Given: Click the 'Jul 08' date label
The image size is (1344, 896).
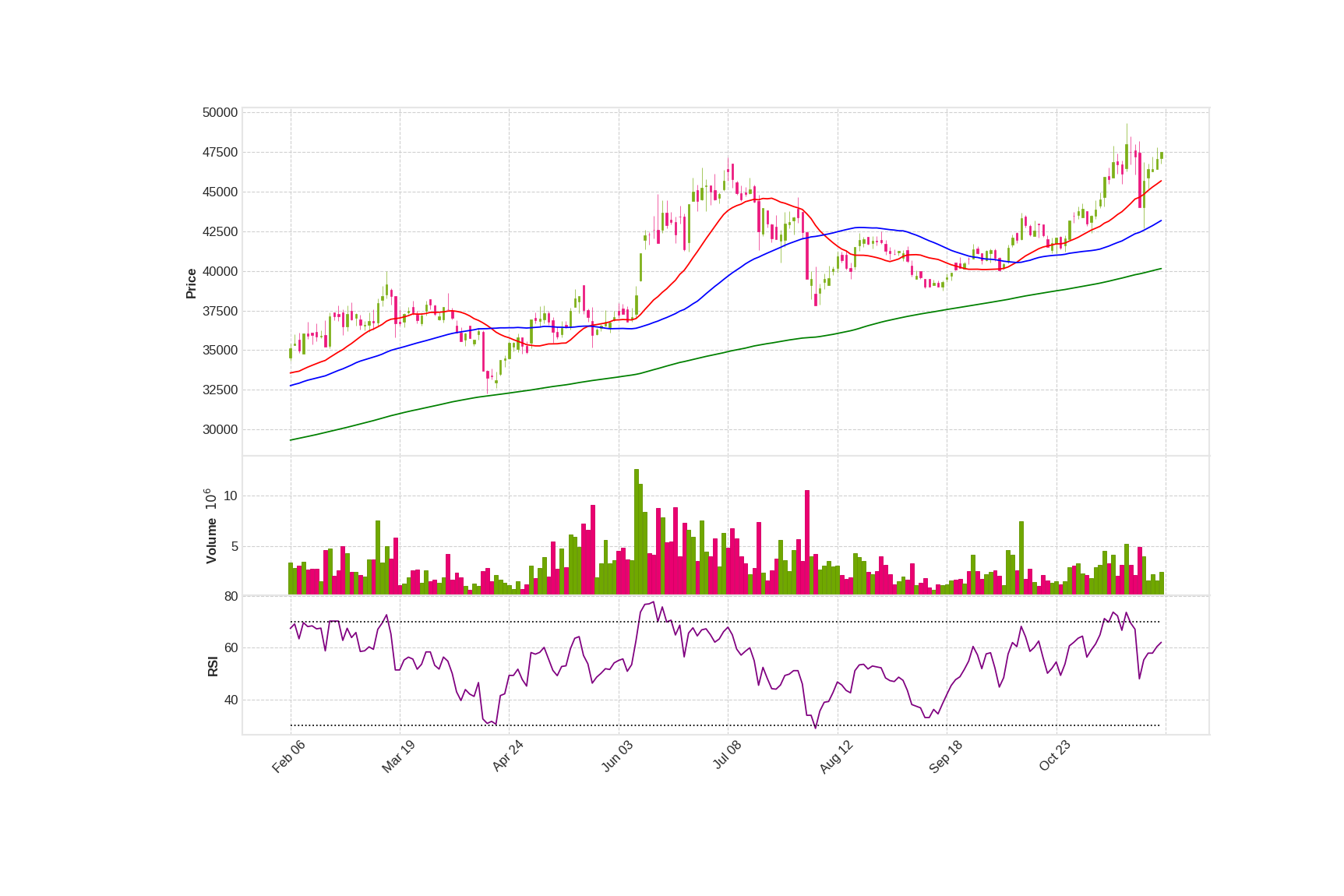Looking at the screenshot, I should coord(727,756).
